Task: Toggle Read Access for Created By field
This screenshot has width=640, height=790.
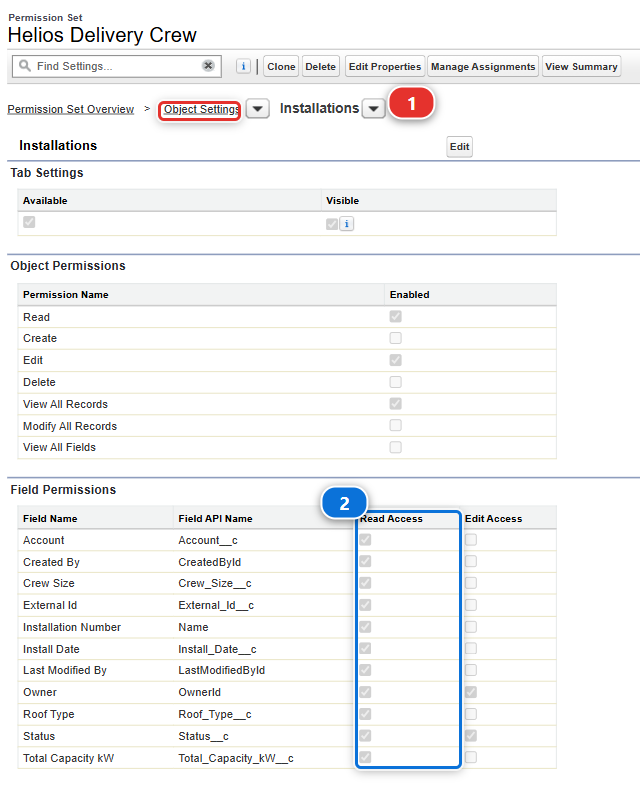Action: pos(365,561)
